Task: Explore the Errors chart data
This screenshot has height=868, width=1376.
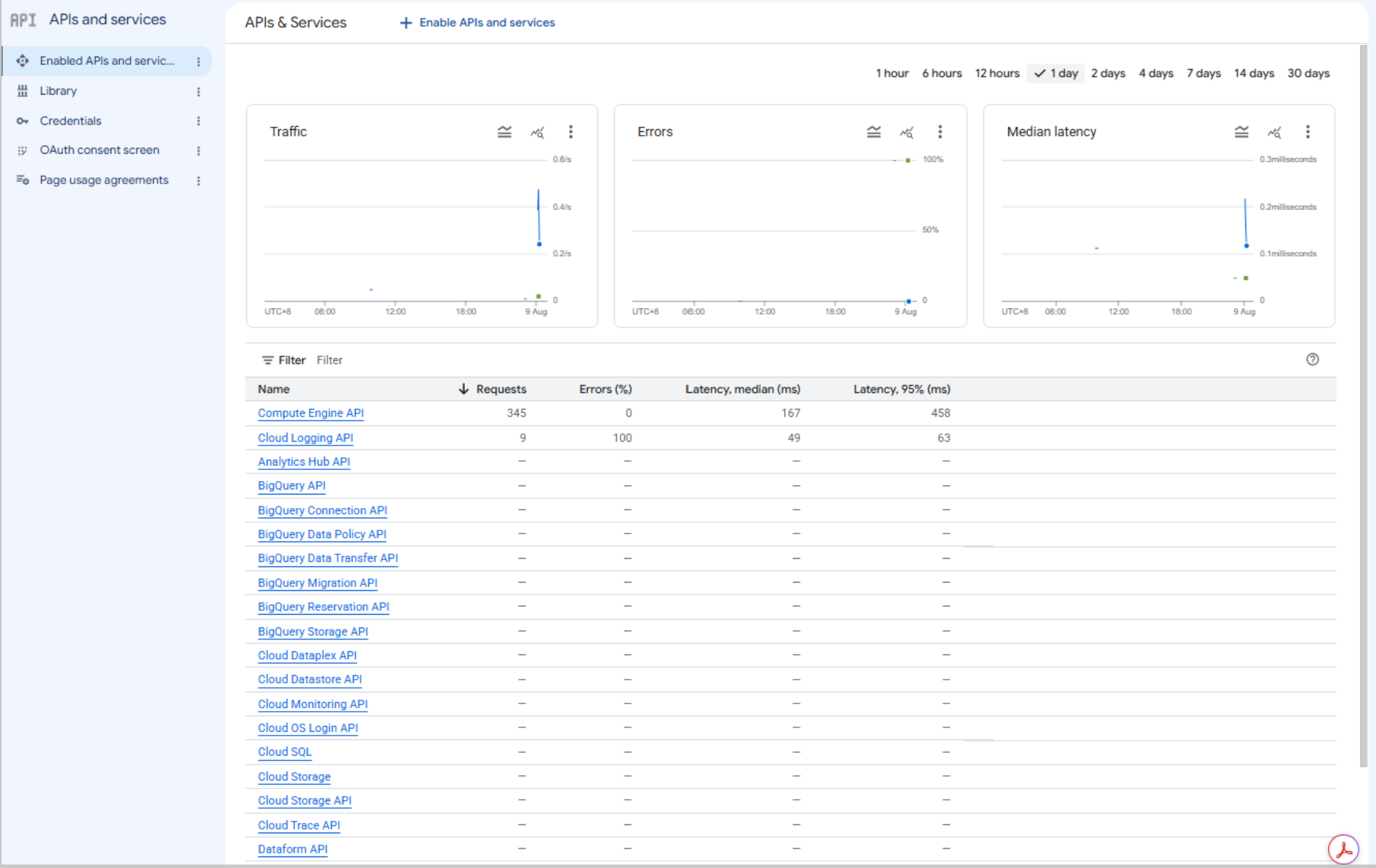Action: [x=907, y=132]
